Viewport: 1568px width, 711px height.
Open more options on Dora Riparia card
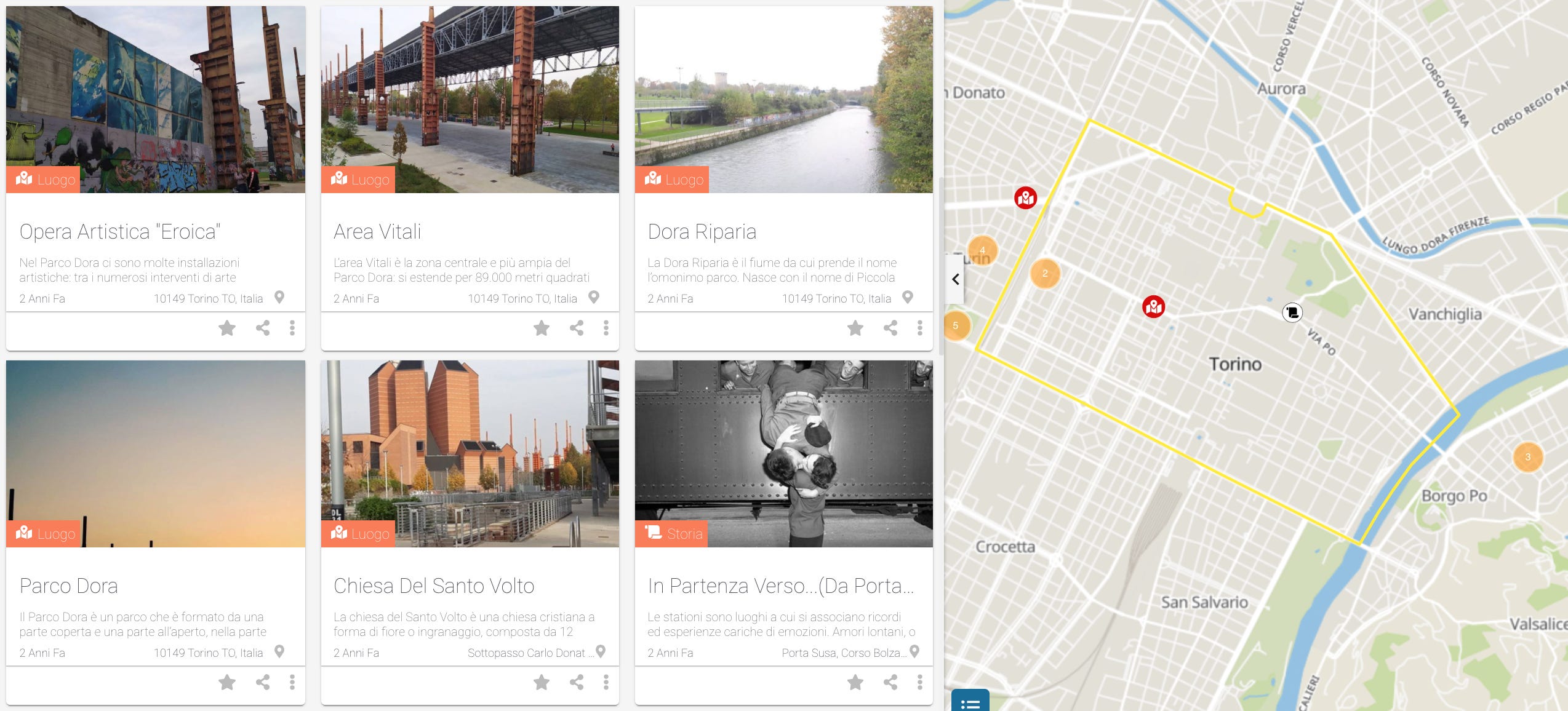click(920, 328)
